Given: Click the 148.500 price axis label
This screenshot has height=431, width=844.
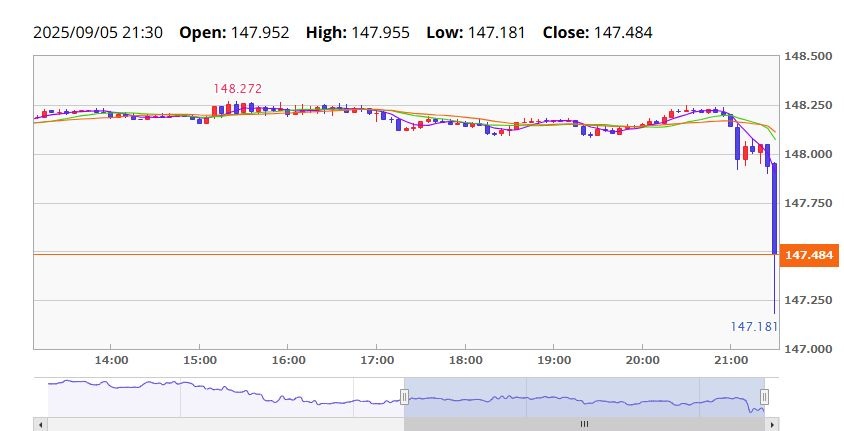Looking at the screenshot, I should (809, 57).
